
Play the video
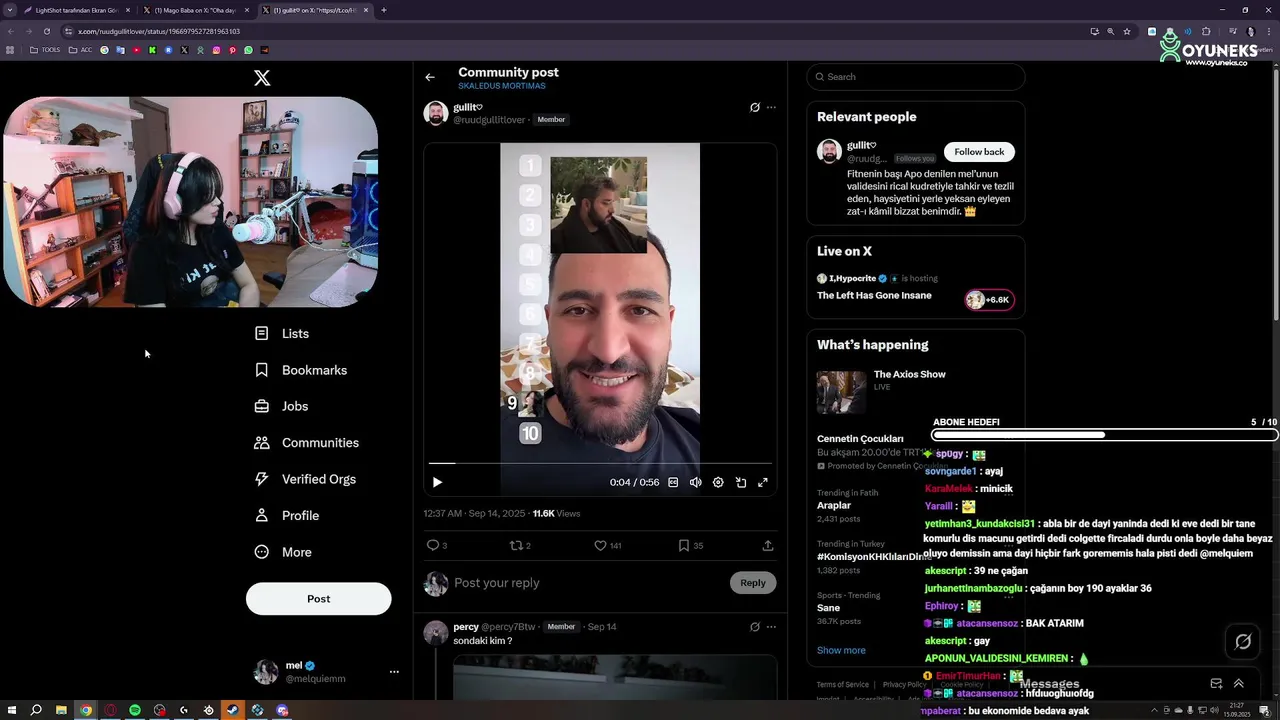(437, 482)
